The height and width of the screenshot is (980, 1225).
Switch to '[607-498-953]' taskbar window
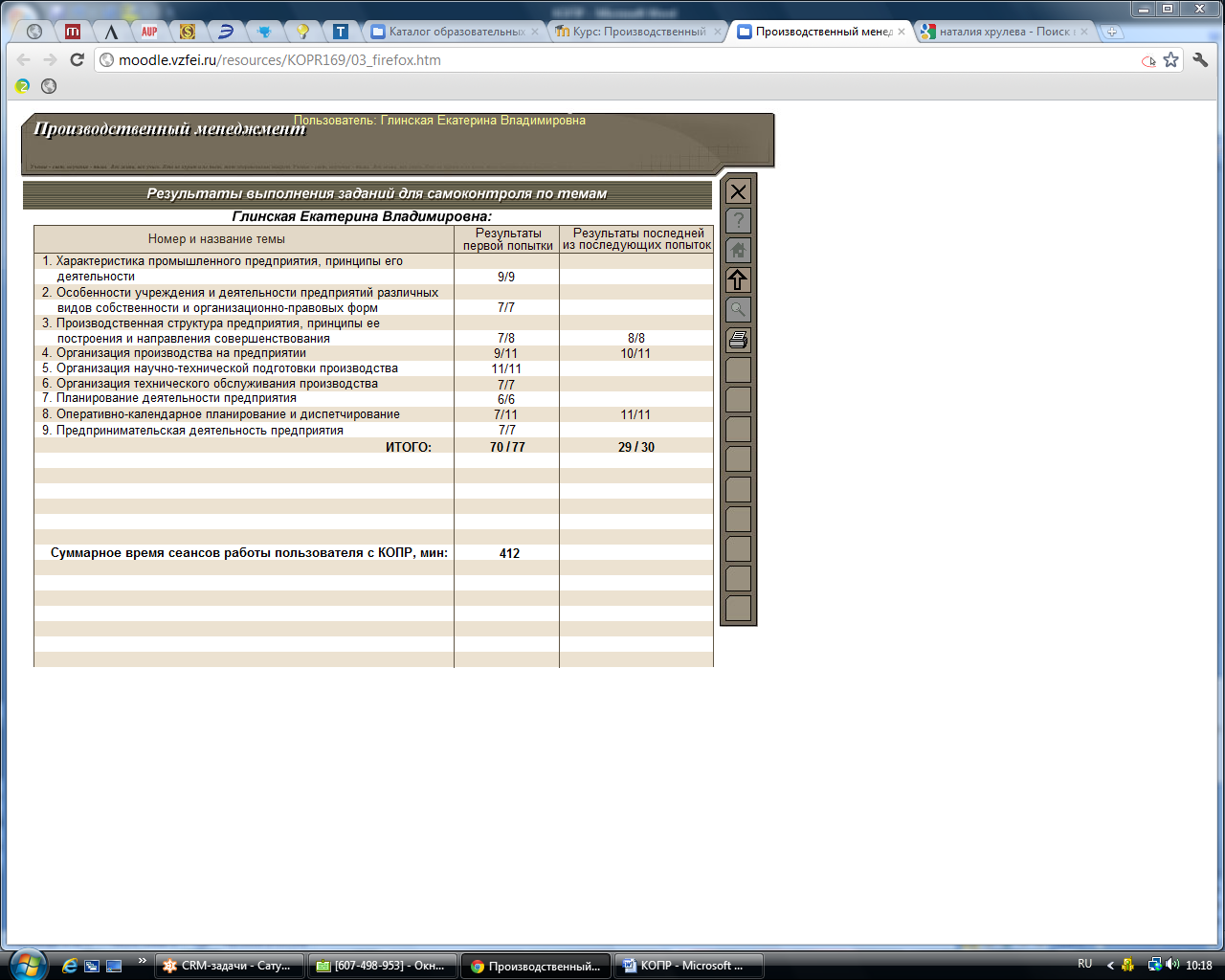click(x=384, y=966)
